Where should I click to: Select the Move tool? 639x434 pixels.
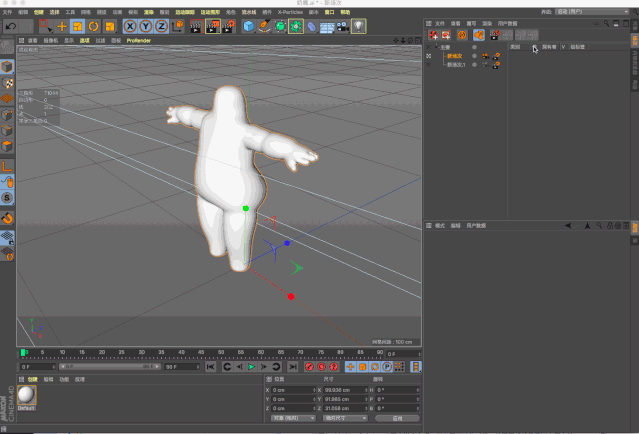coord(62,27)
